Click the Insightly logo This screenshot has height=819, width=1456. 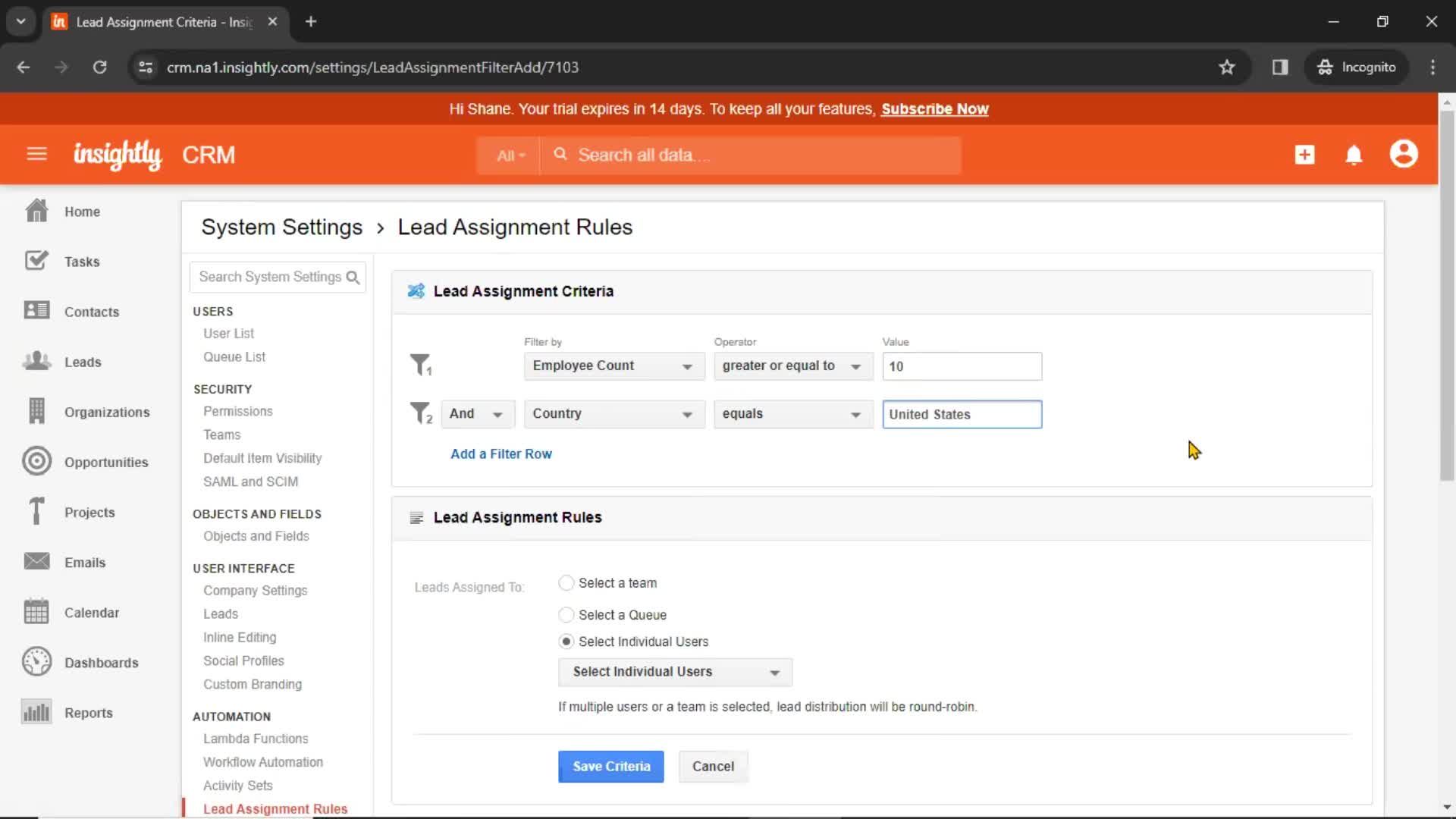pyautogui.click(x=118, y=155)
